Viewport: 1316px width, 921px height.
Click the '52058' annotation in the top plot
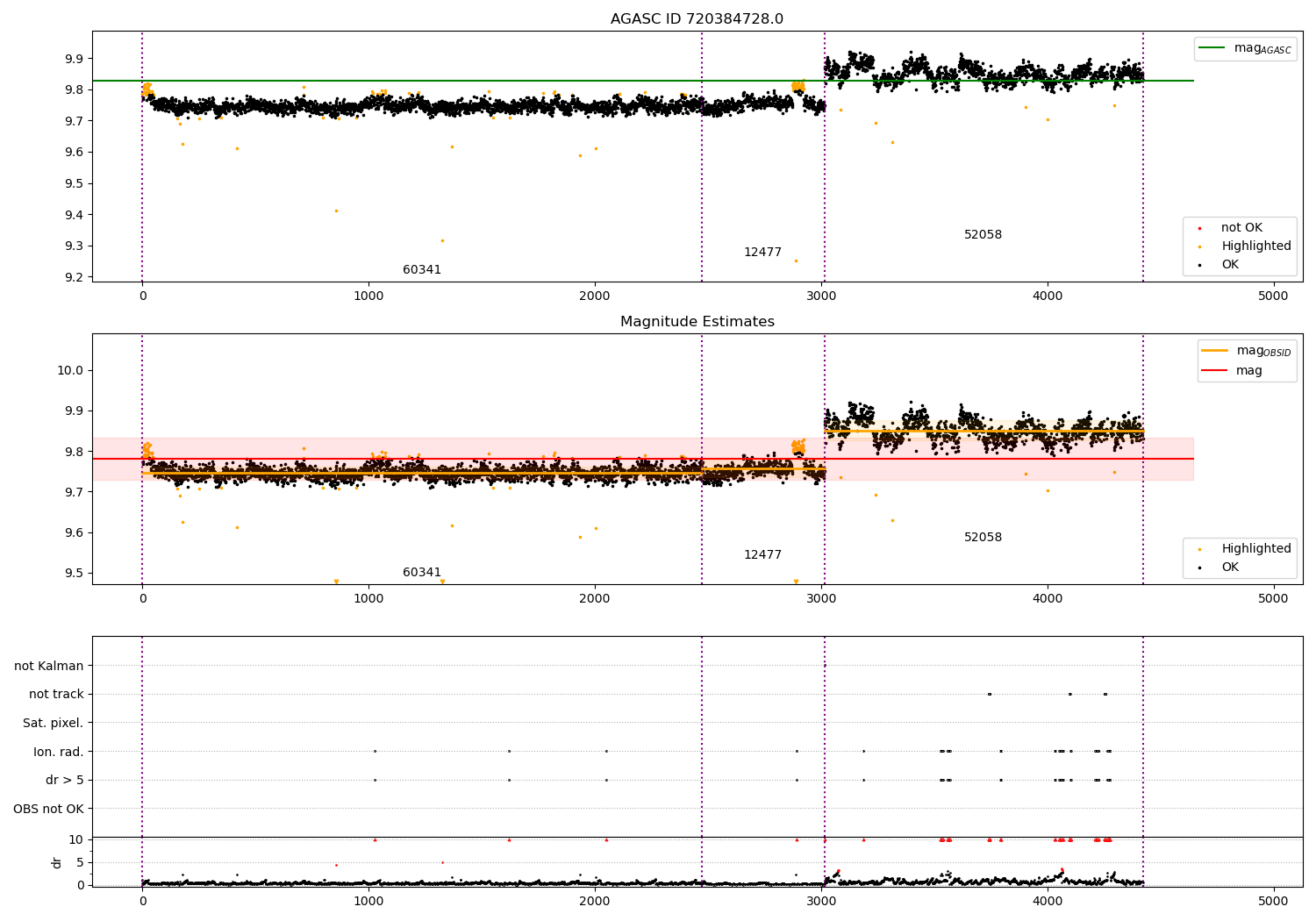[x=983, y=235]
